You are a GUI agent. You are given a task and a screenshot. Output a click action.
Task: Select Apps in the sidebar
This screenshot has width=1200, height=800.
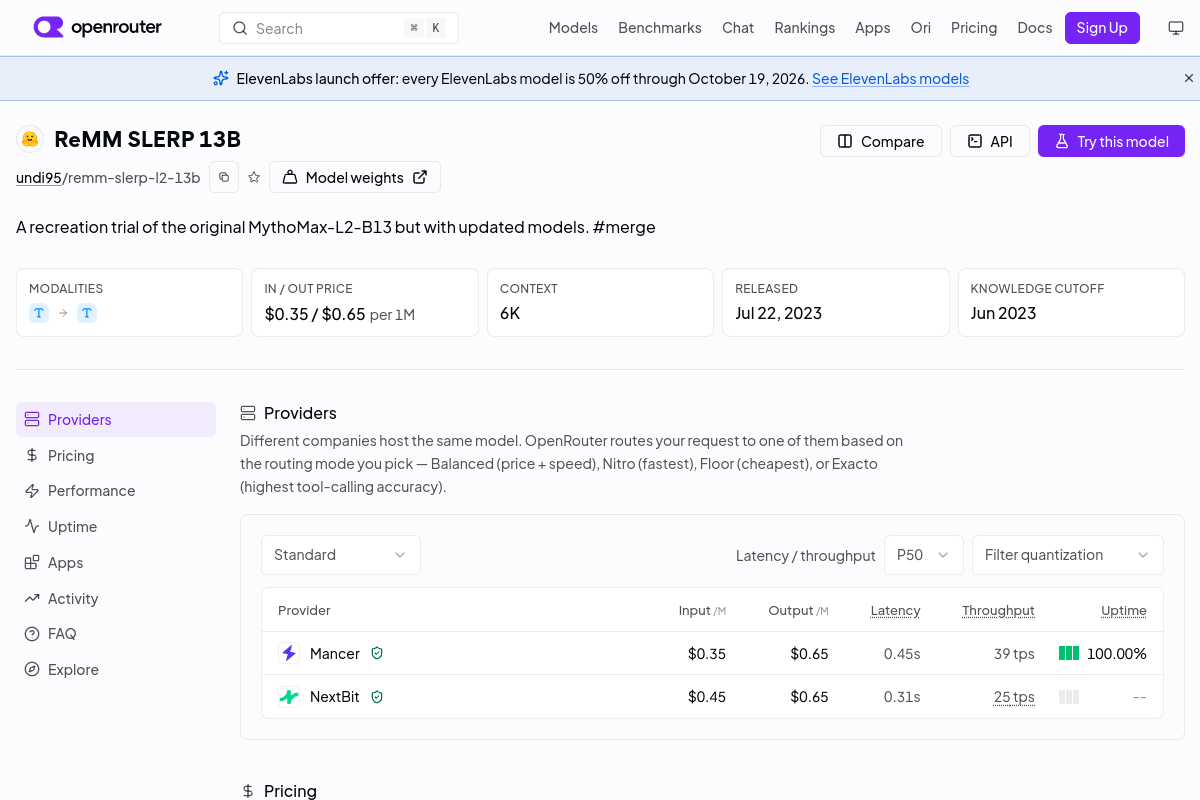click(x=116, y=563)
